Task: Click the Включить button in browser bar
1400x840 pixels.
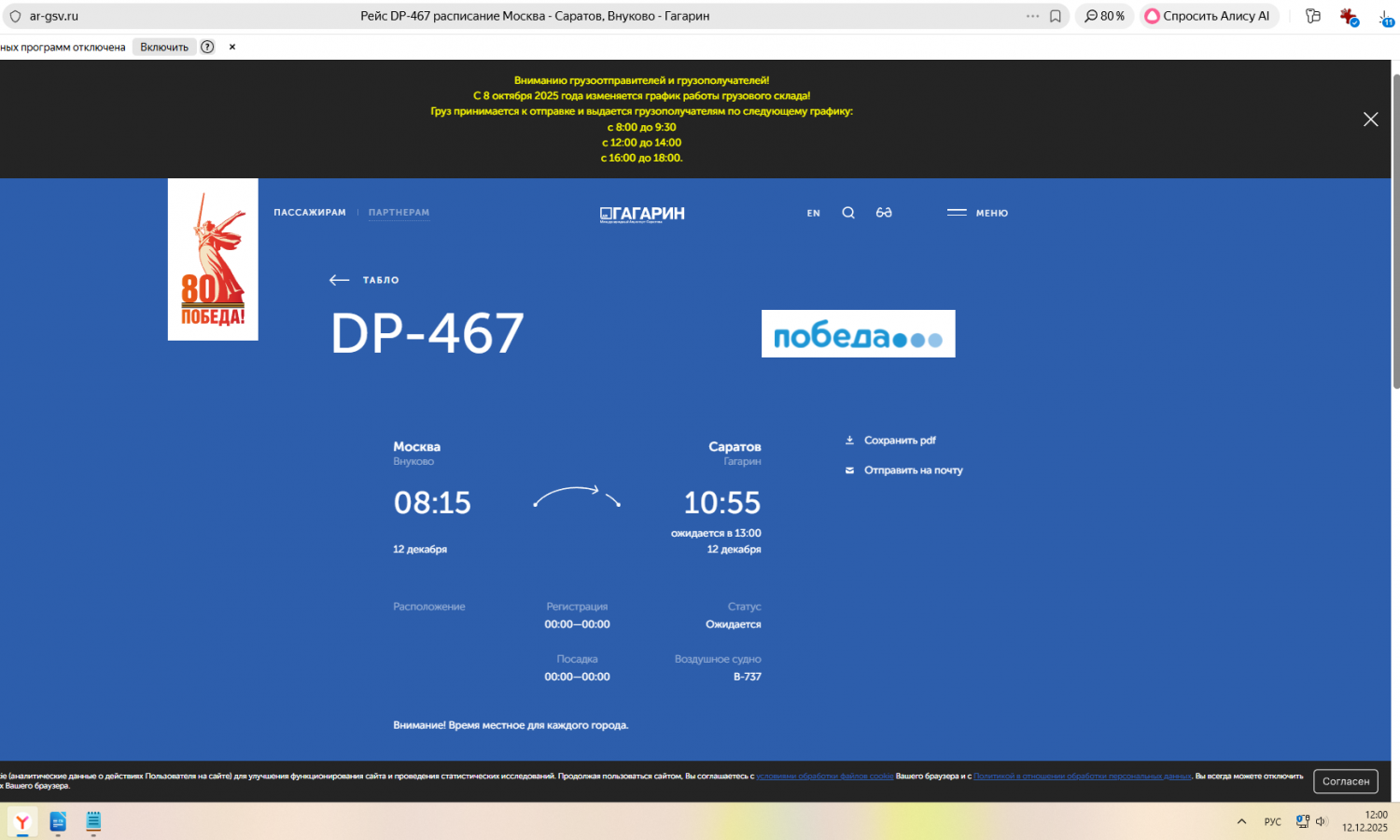Action: [164, 47]
